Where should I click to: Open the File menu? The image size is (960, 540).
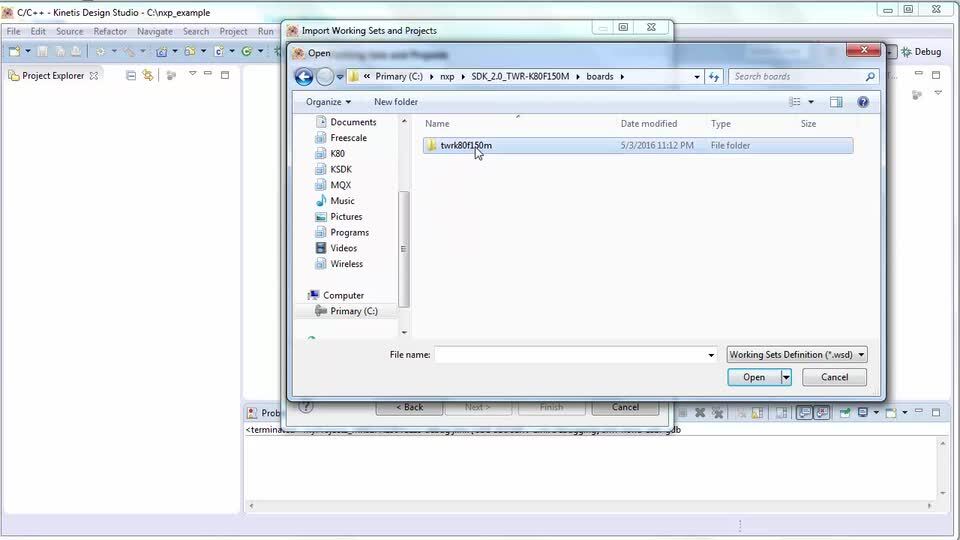pyautogui.click(x=13, y=31)
